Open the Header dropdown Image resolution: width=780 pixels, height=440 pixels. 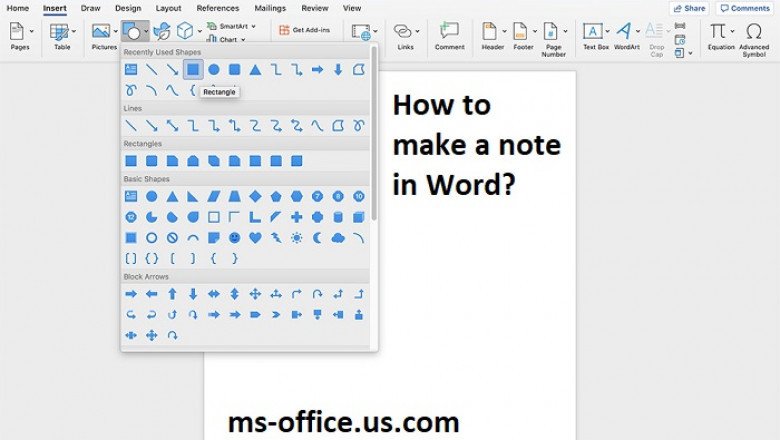click(504, 31)
